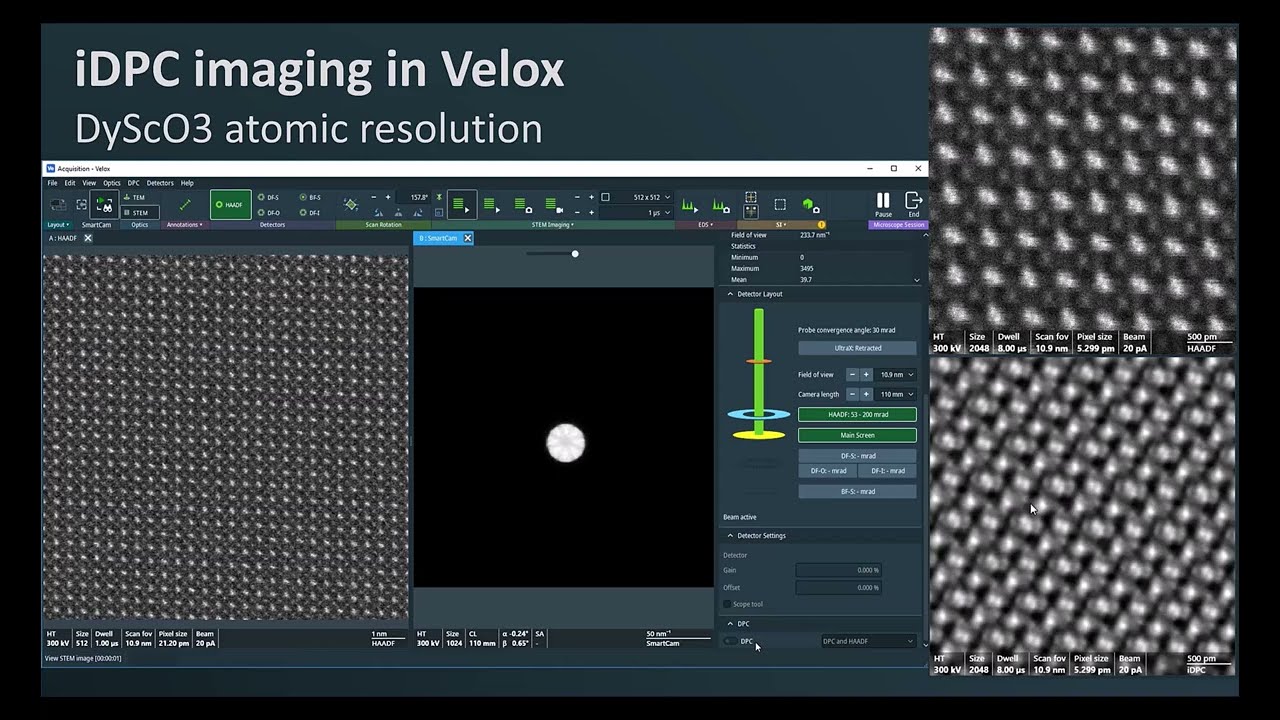Collapse the Detector Layout section
1280x720 pixels.
pyautogui.click(x=731, y=294)
